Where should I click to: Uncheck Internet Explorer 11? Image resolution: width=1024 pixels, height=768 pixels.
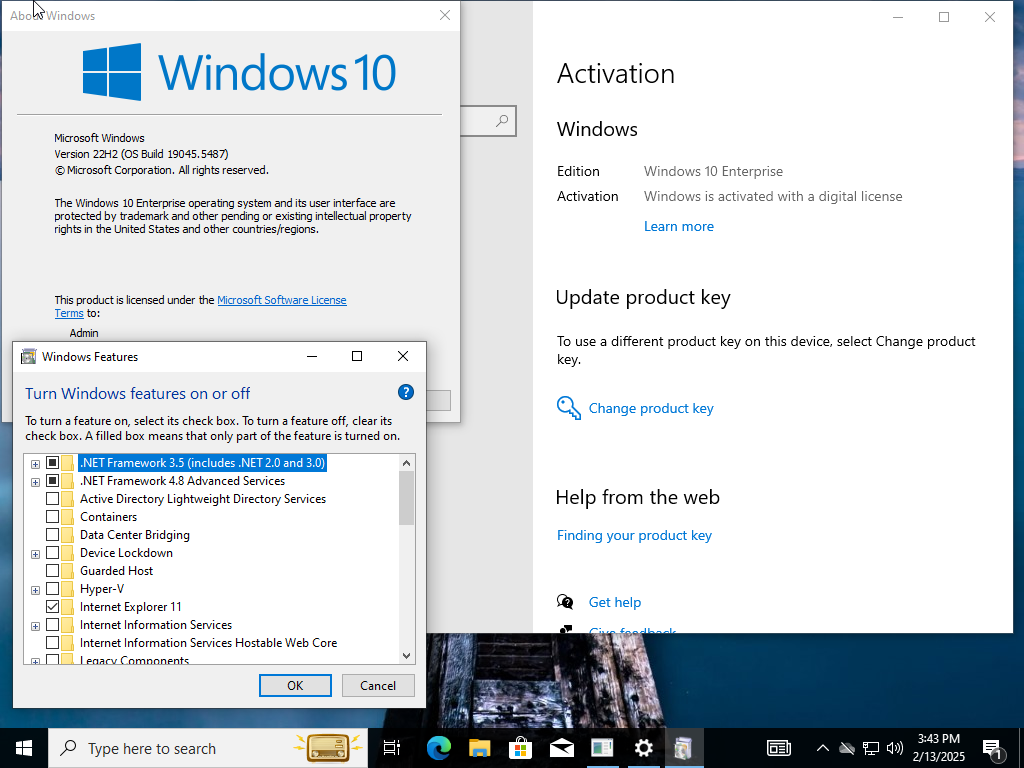[x=52, y=607]
